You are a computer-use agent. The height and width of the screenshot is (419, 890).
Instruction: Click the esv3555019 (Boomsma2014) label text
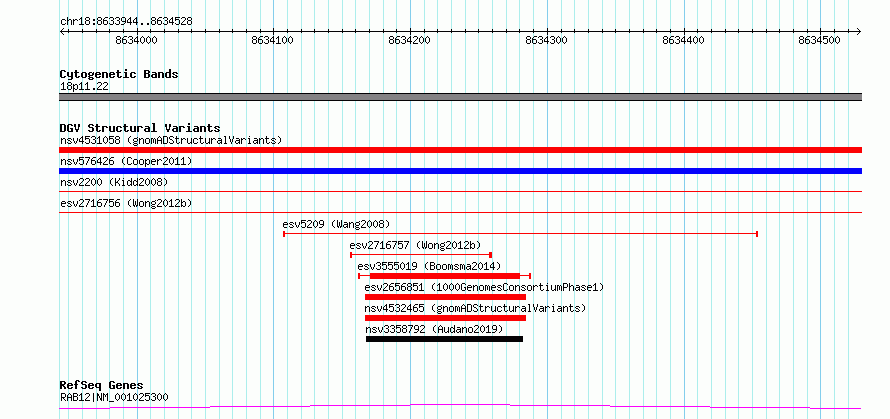coord(429,266)
